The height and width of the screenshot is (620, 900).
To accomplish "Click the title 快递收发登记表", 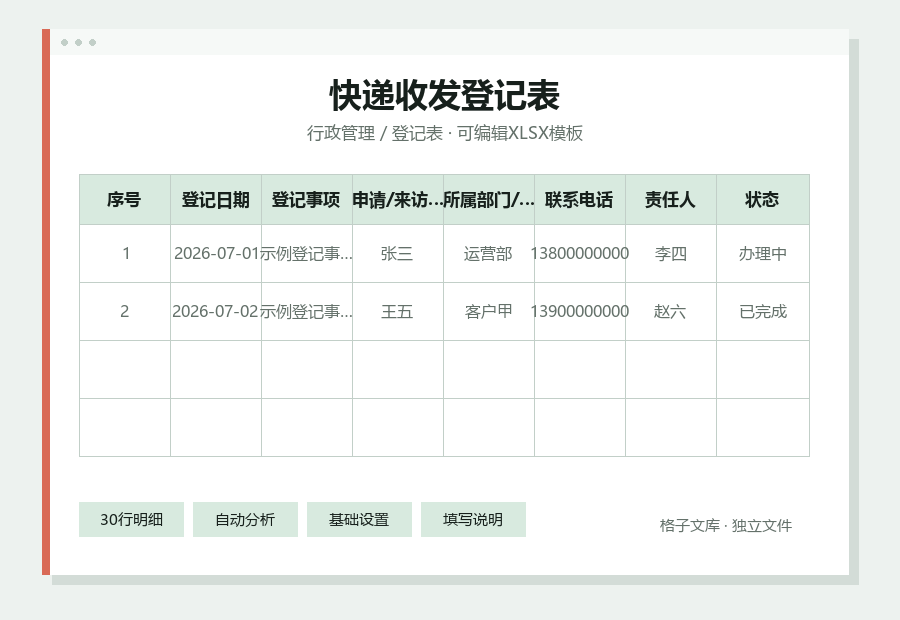I will coord(445,95).
